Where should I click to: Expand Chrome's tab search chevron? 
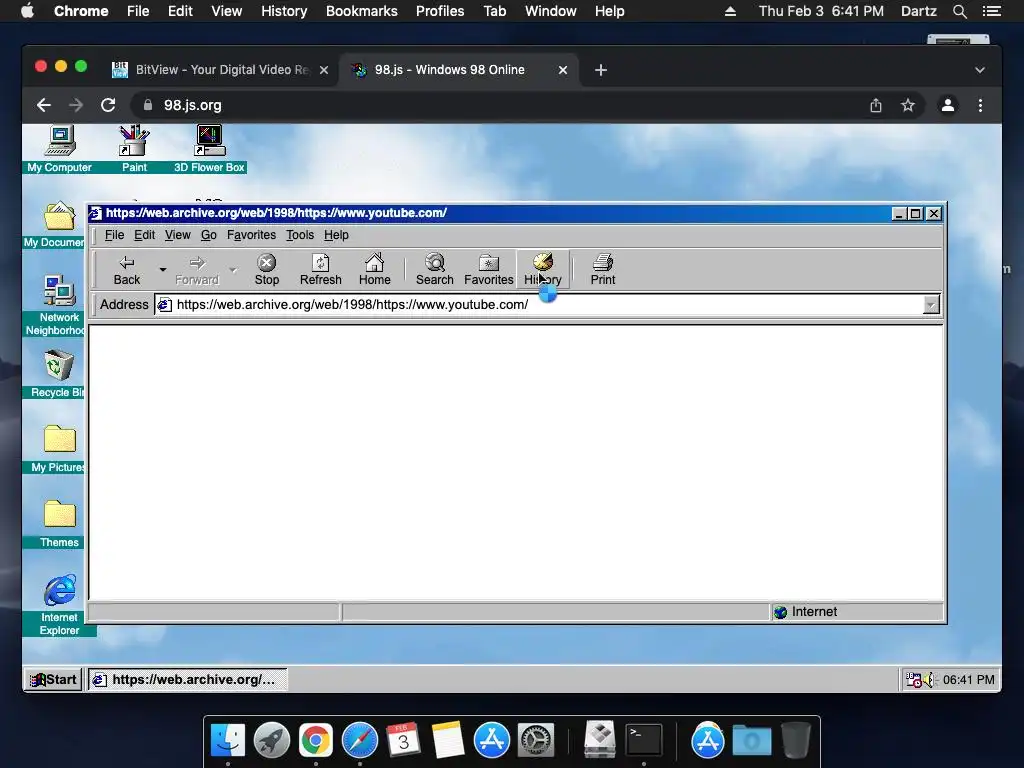(x=980, y=70)
